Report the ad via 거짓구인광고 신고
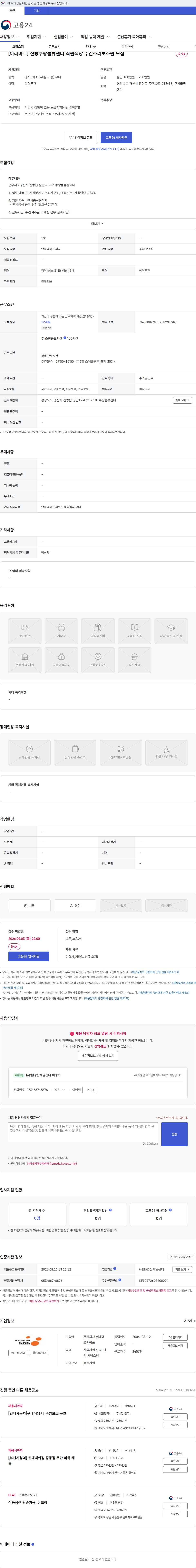196x1568 pixels. click(x=181, y=1257)
